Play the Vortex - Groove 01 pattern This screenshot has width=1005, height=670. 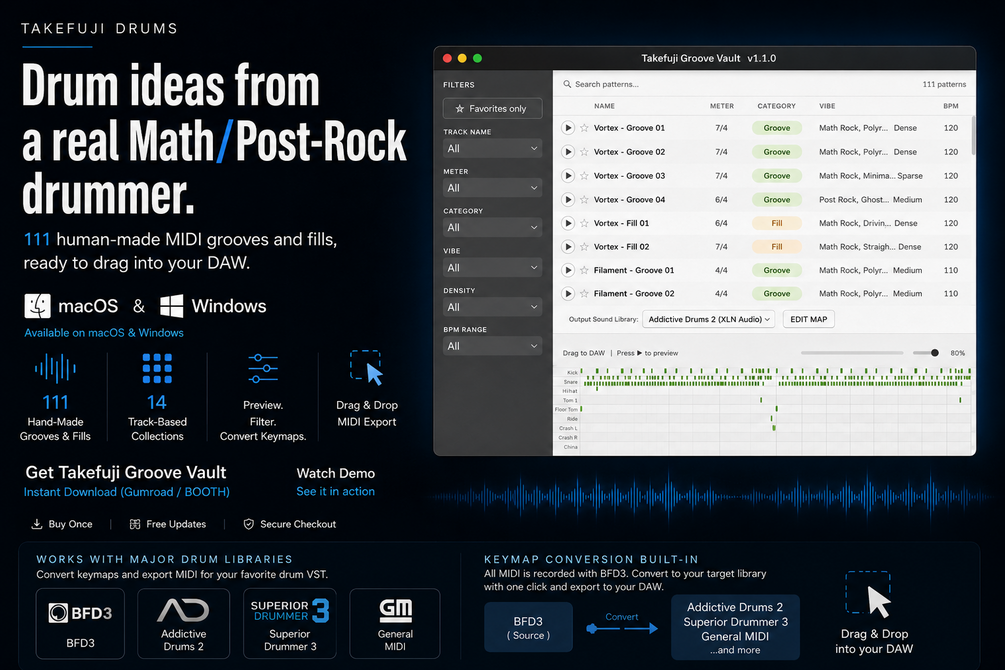pos(567,128)
